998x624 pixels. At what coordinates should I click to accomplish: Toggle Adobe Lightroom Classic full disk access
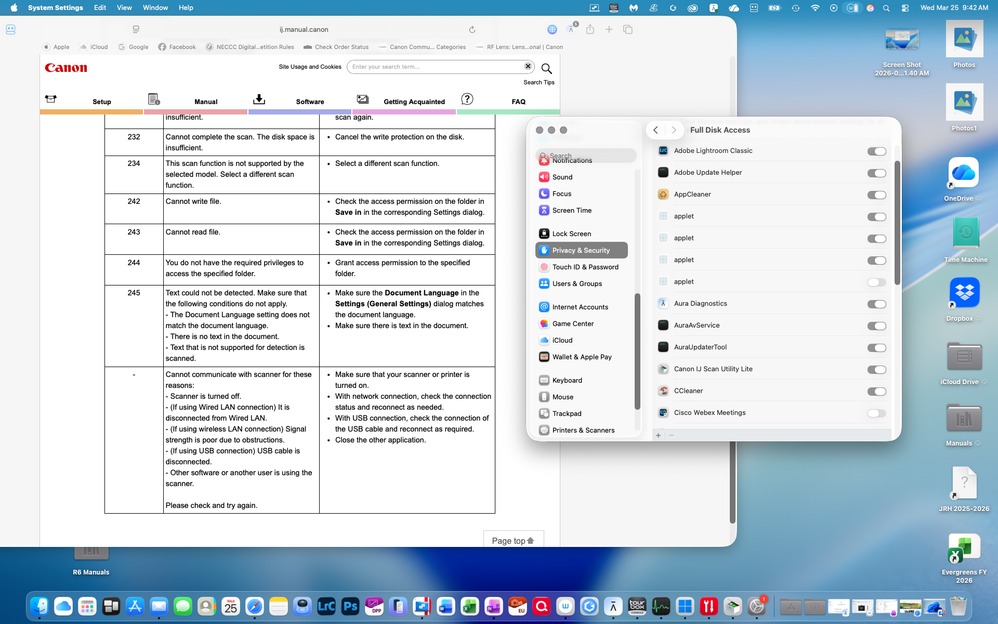point(876,152)
